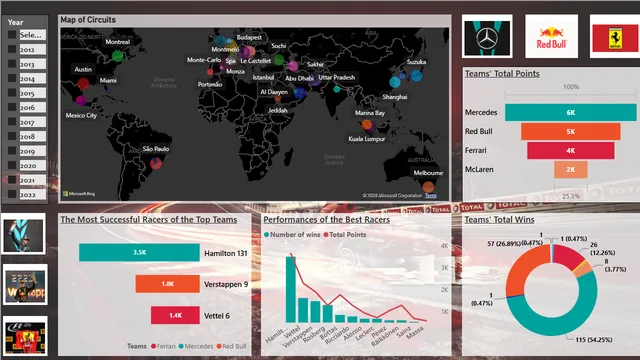Screen dimensions: 640x360
Task: Check the 2013 year checkbox
Action: (12, 64)
